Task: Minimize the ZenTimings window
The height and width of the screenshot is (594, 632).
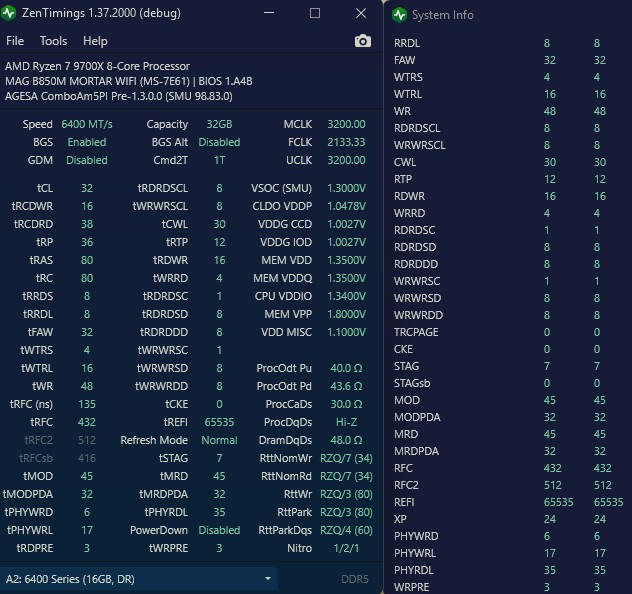Action: click(x=269, y=13)
